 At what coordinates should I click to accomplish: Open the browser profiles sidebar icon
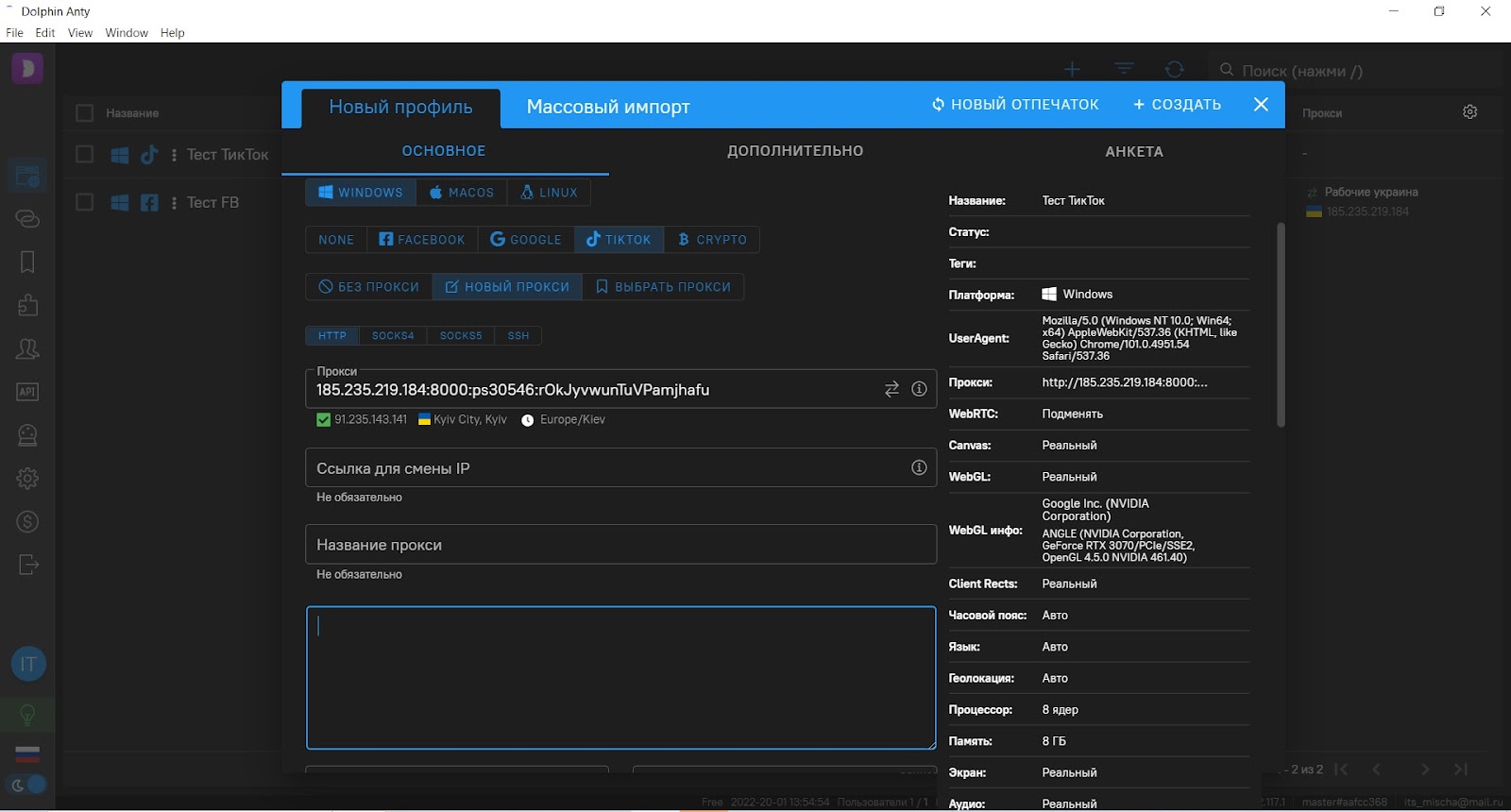[x=27, y=175]
